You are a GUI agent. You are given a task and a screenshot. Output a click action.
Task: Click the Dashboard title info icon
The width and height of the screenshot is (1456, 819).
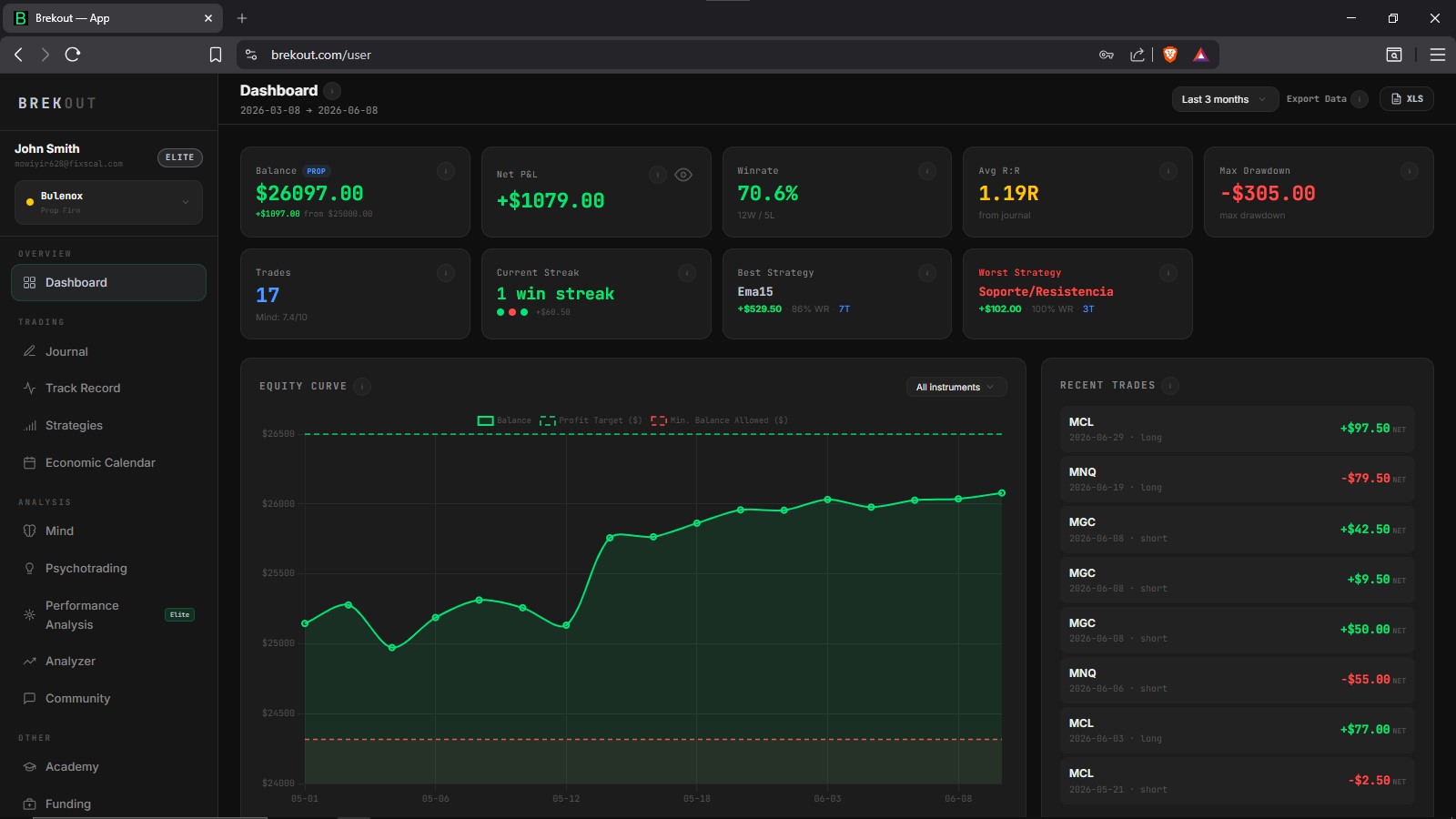tap(332, 90)
